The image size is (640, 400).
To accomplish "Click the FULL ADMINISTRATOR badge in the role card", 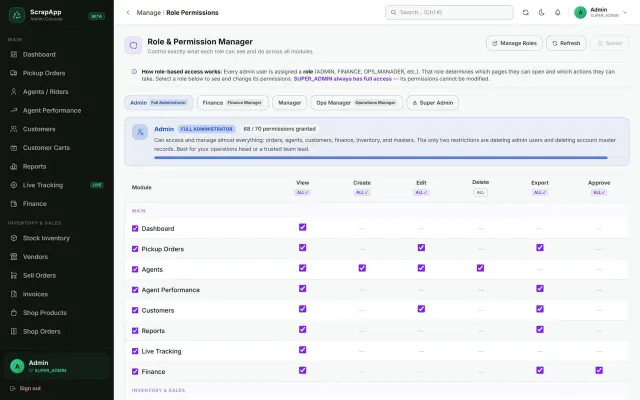I will [x=207, y=129].
